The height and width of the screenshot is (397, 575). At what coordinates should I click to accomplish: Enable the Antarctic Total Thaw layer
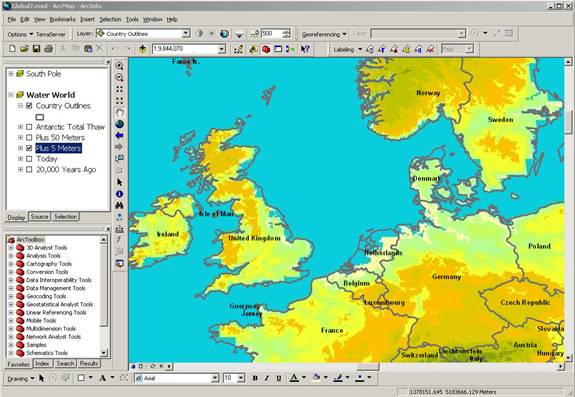[x=29, y=127]
